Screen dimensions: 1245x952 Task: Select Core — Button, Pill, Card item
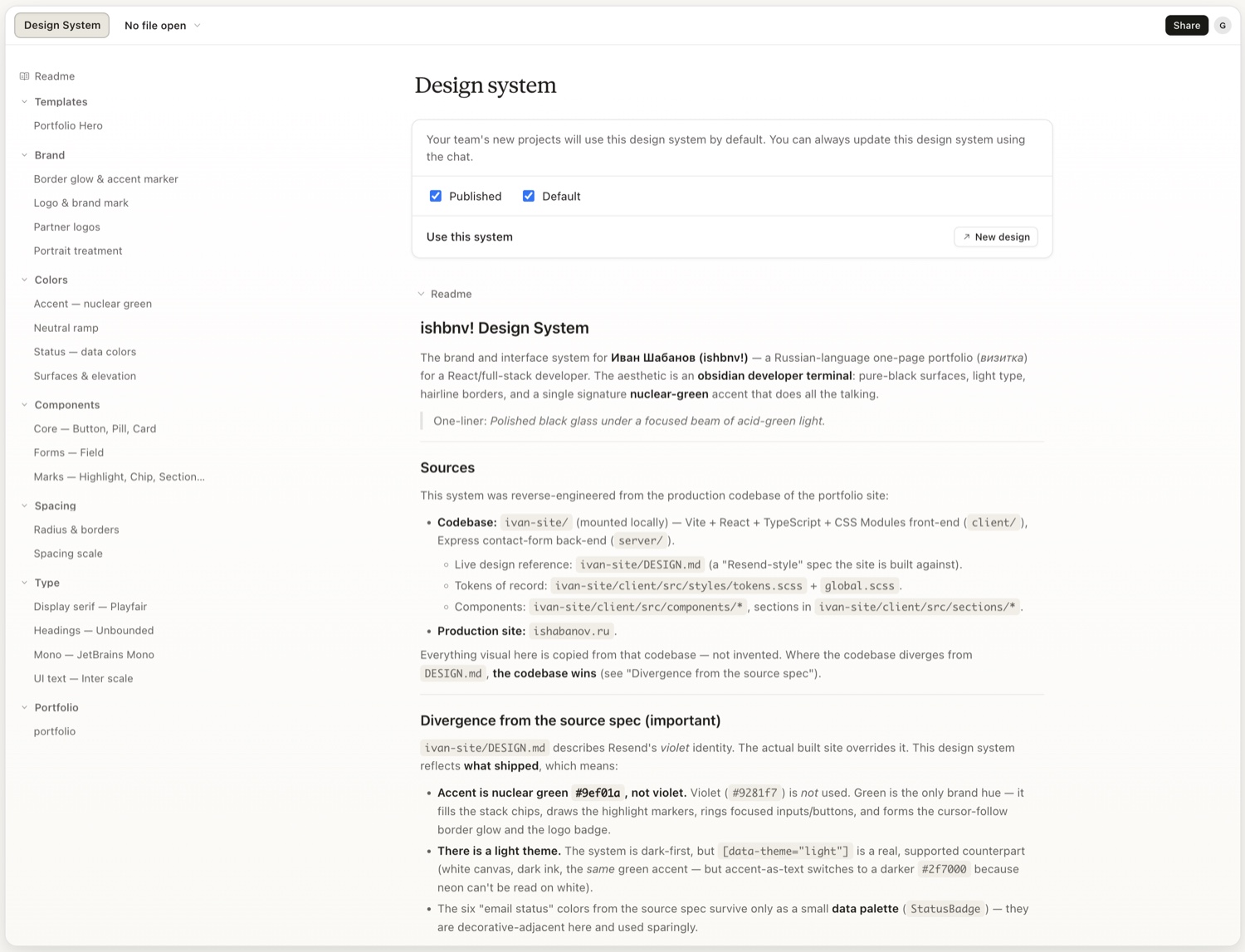95,429
